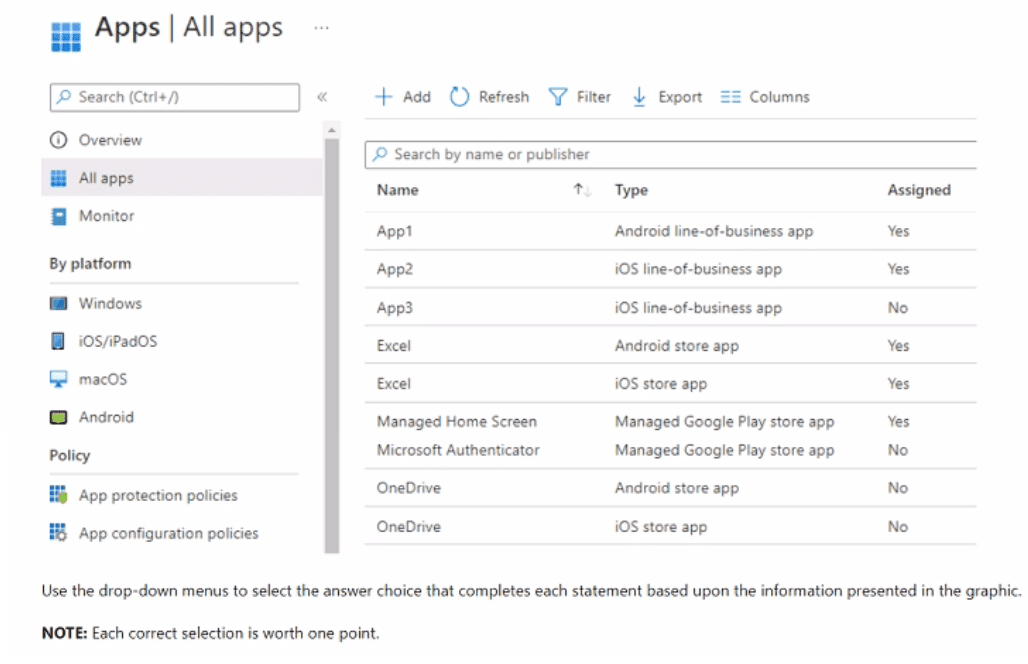Open the Filter funnel icon
Image resolution: width=1028 pixels, height=664 pixels.
pyautogui.click(x=558, y=97)
